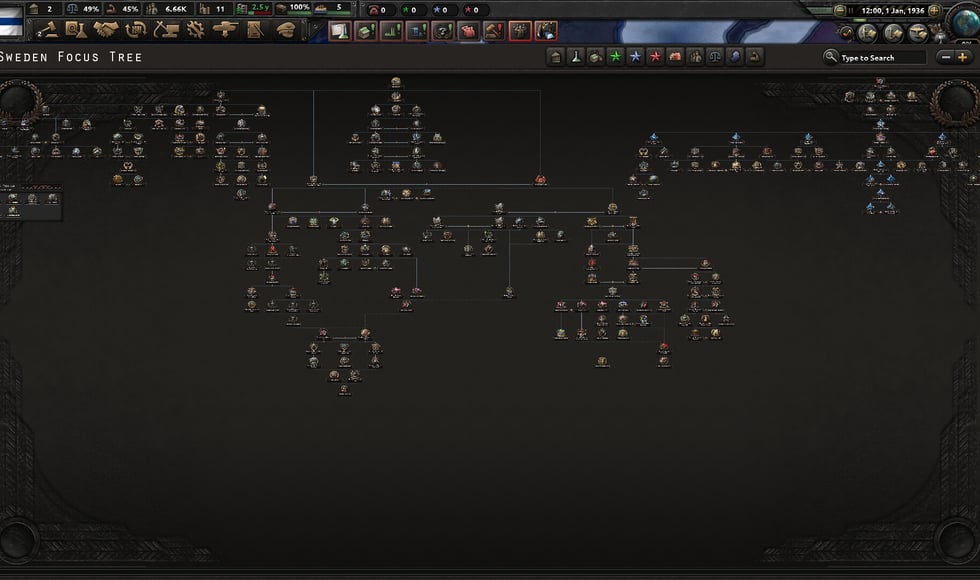Click the gavel alert with red exclamation mark
The height and width of the screenshot is (580, 980).
click(x=494, y=31)
